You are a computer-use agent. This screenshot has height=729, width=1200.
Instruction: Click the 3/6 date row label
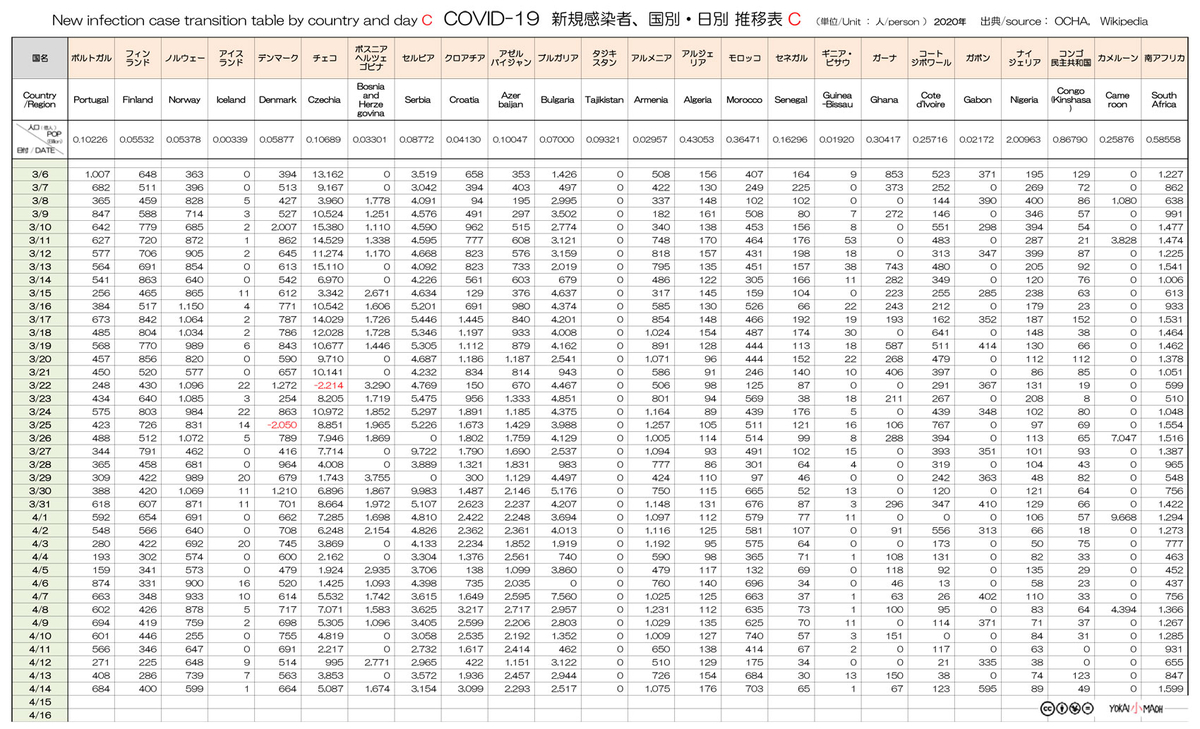click(x=40, y=175)
